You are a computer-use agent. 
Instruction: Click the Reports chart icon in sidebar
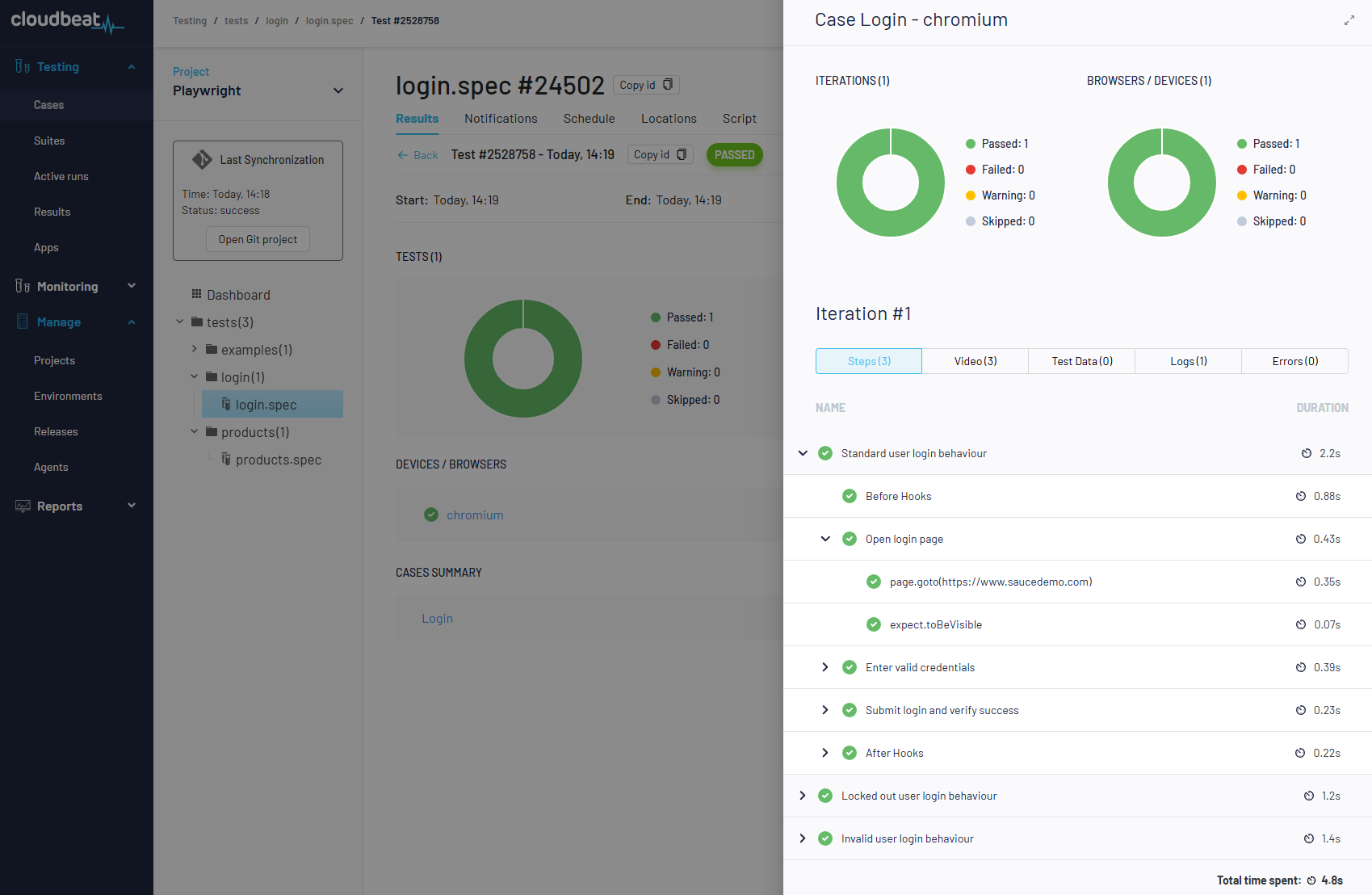click(x=23, y=506)
